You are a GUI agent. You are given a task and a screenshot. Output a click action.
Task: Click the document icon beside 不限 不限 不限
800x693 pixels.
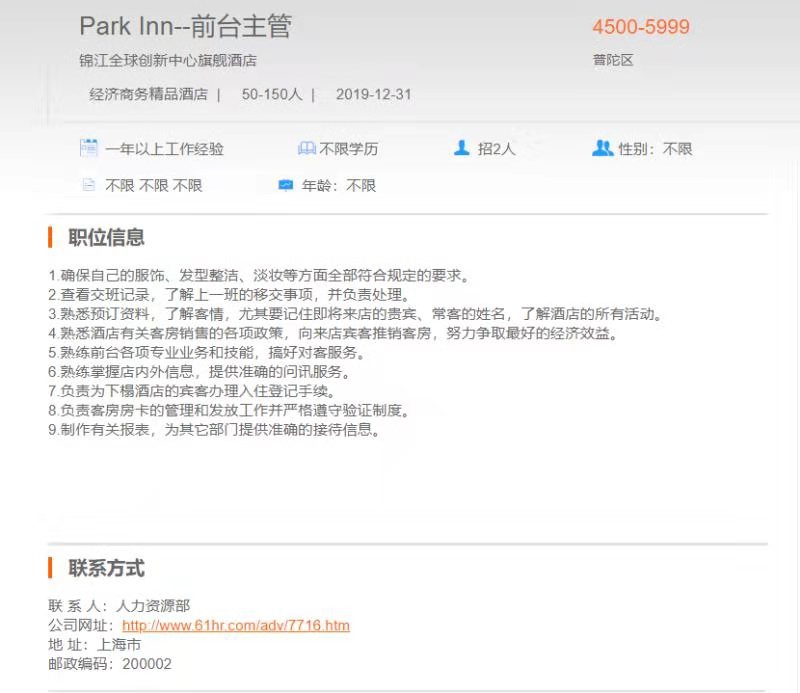coord(88,185)
